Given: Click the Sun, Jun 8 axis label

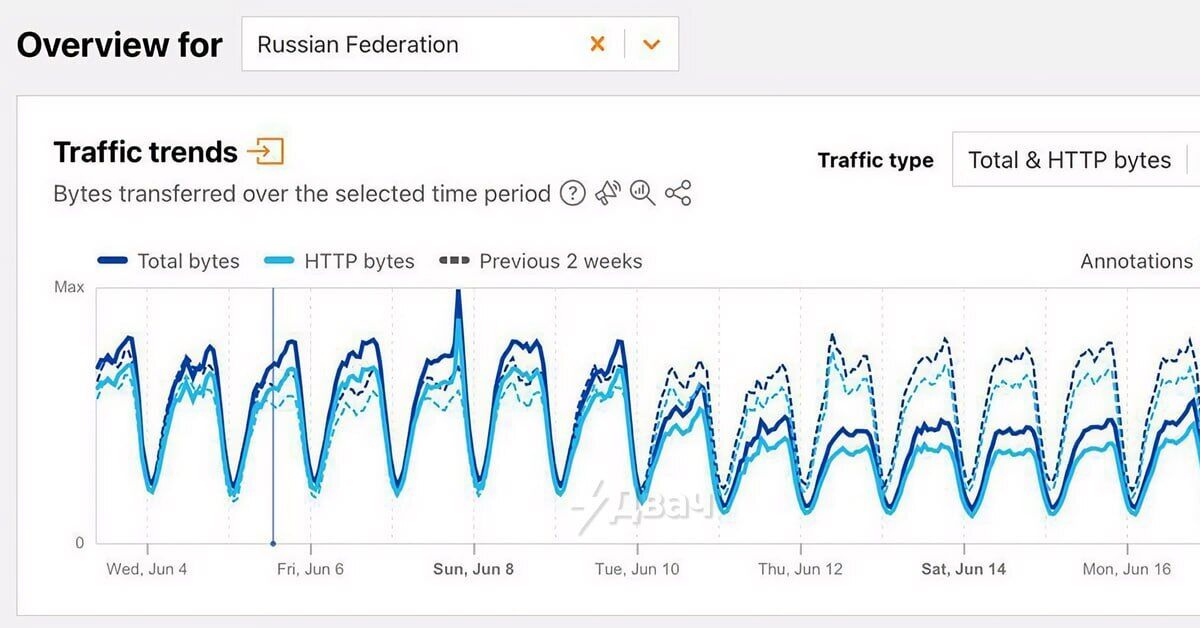Looking at the screenshot, I should pos(473,569).
